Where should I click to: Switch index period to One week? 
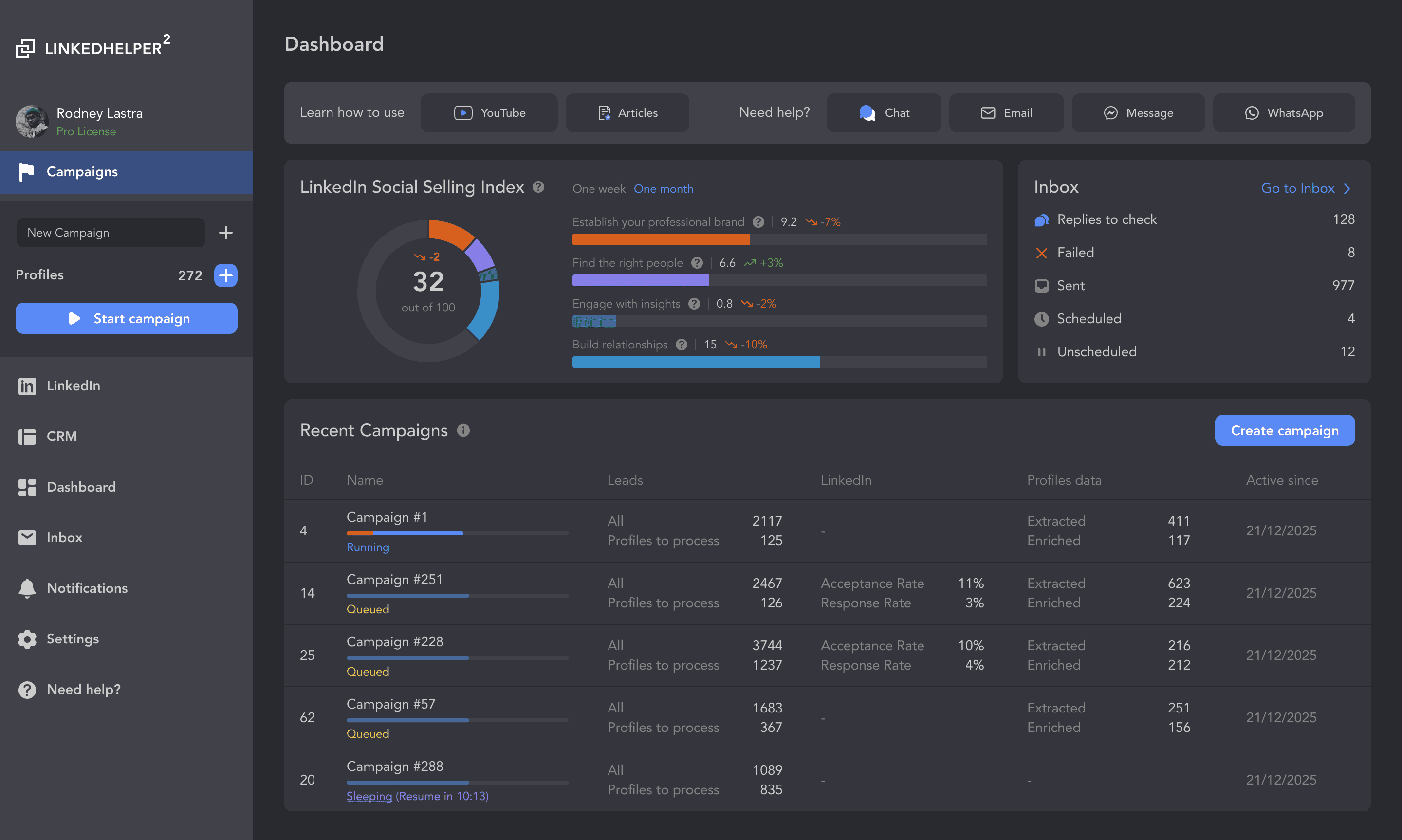pyautogui.click(x=598, y=188)
